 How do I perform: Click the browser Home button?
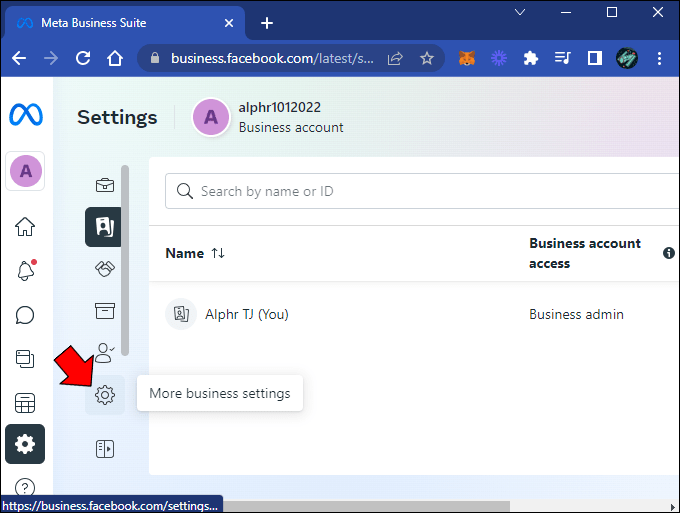point(115,58)
